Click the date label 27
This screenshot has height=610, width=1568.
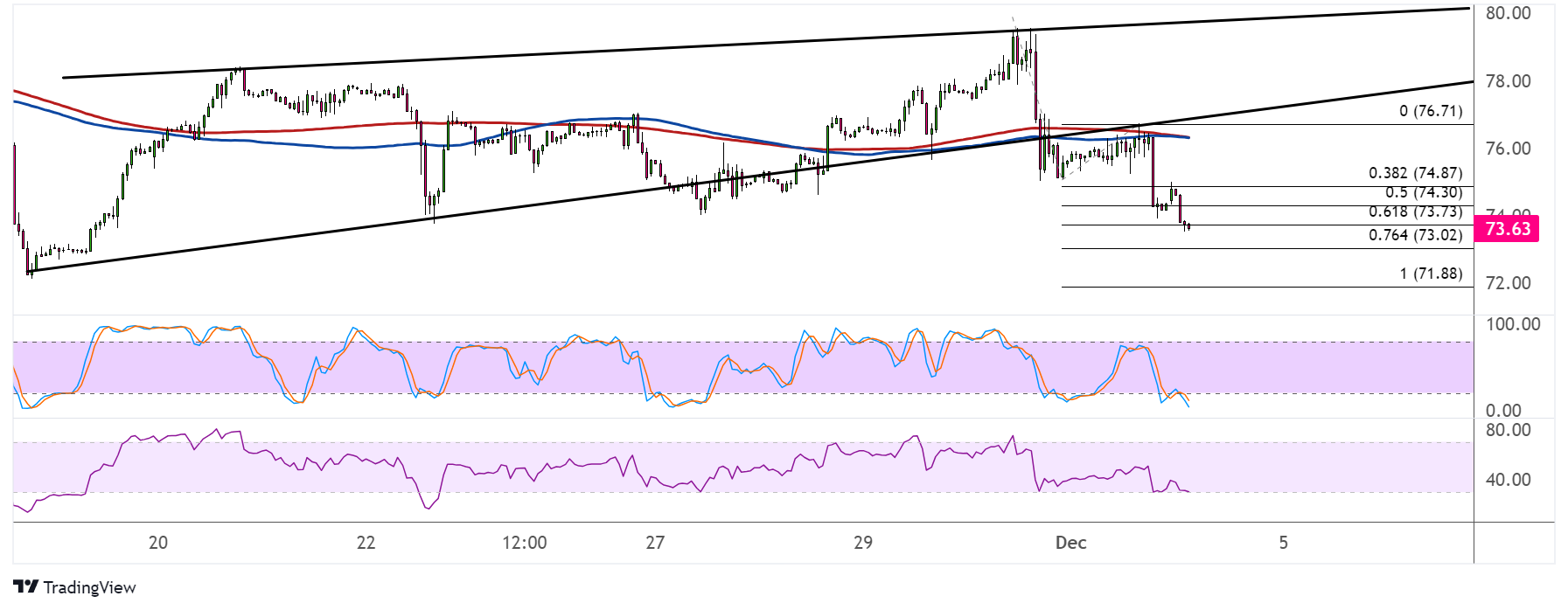pos(655,543)
